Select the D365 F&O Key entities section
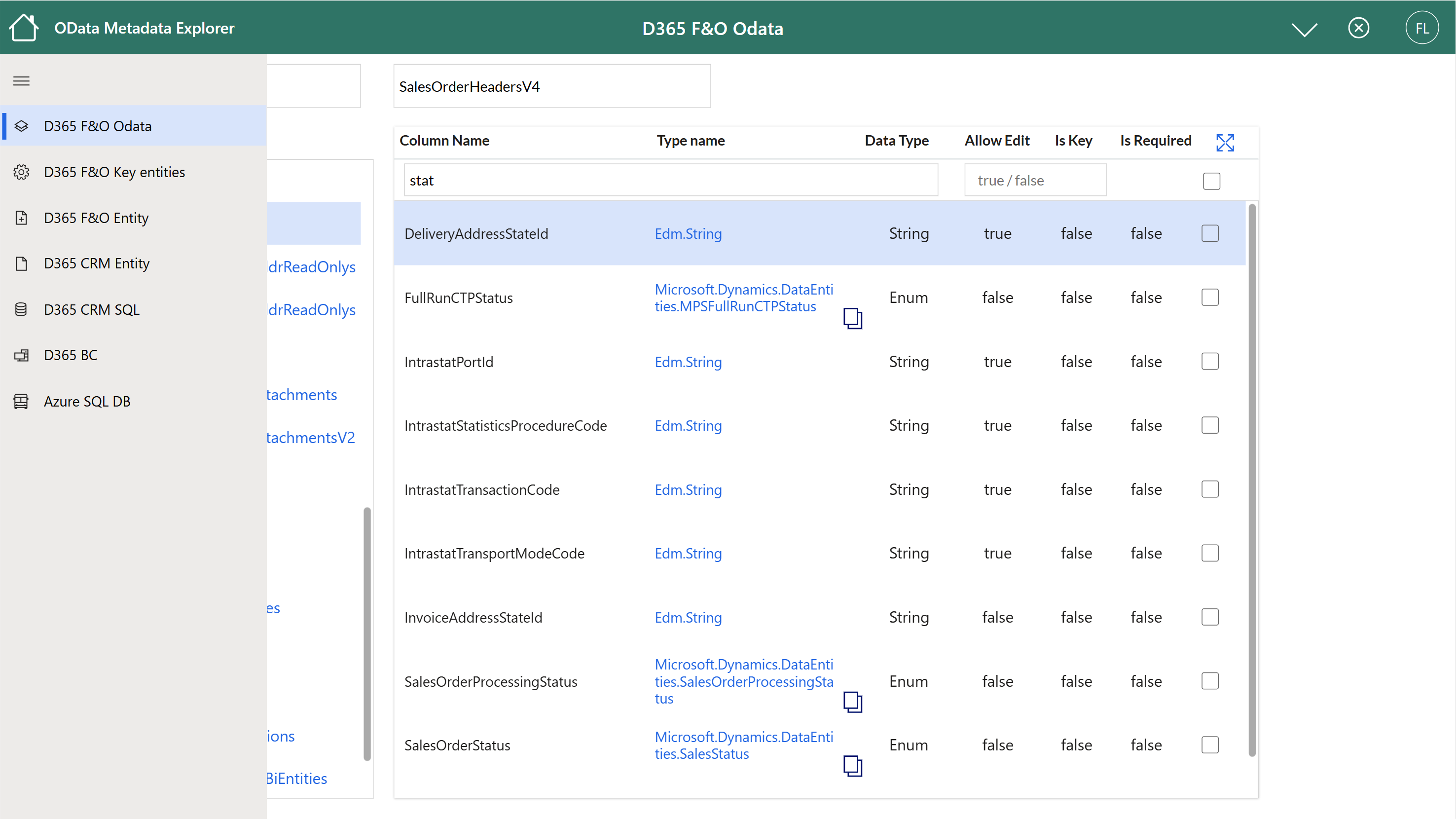Screen dimensions: 1456x819 coord(114,172)
